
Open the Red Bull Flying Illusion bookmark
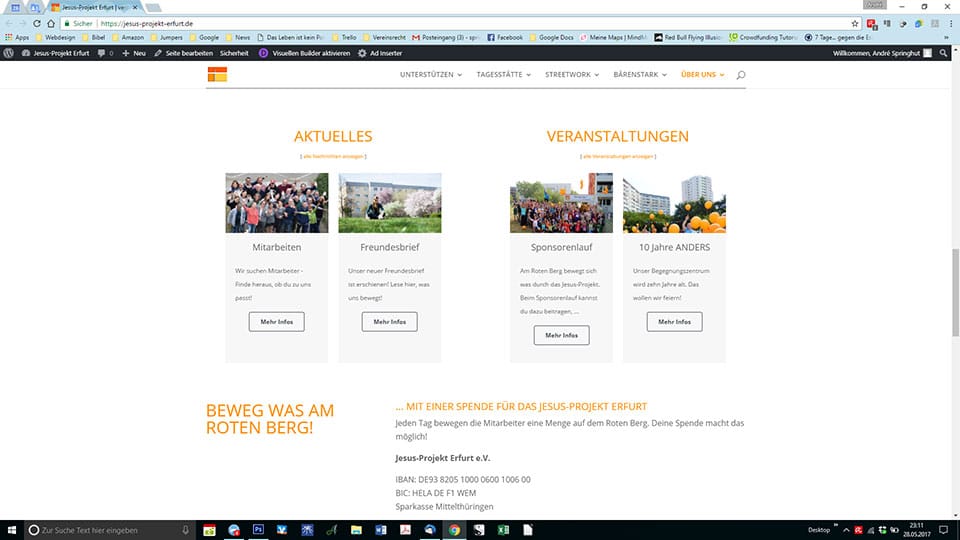[x=688, y=37]
